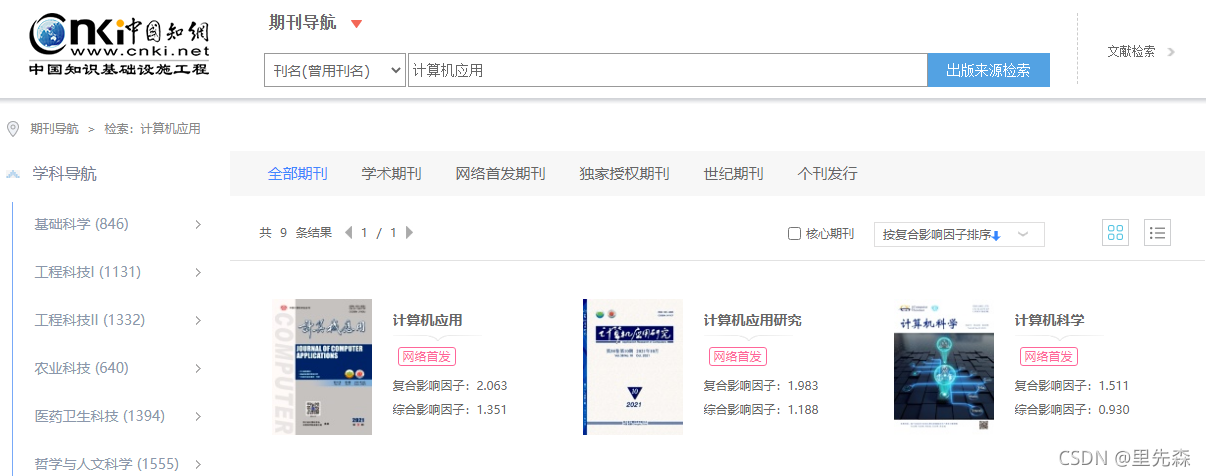Click the 复合影响因子：2.063 text
1206x476 pixels.
coord(450,385)
